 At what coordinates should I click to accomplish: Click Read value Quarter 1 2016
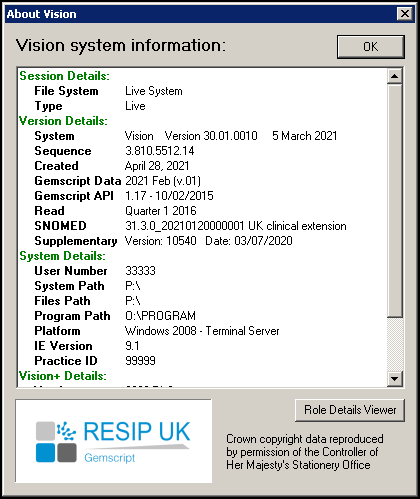coord(161,211)
